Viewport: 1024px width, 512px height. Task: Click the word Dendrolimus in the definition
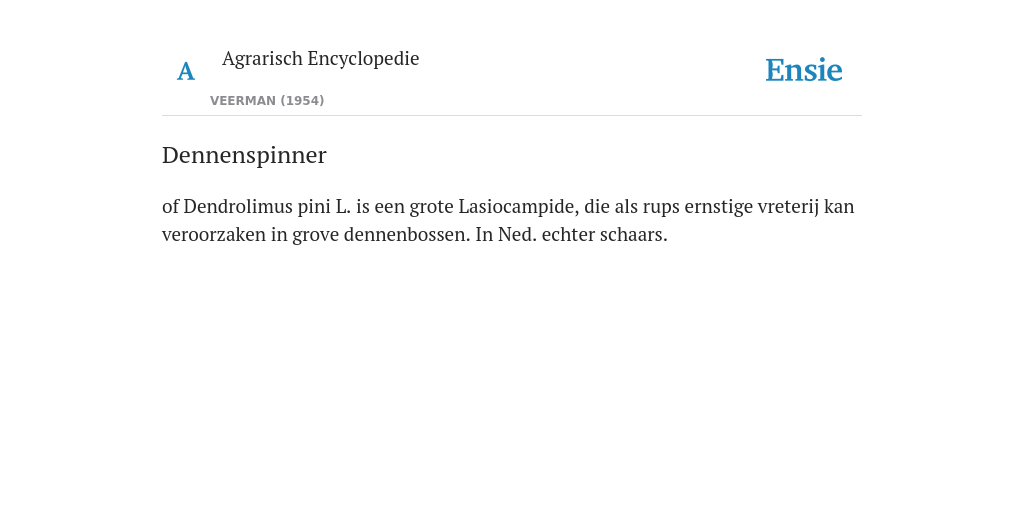238,206
